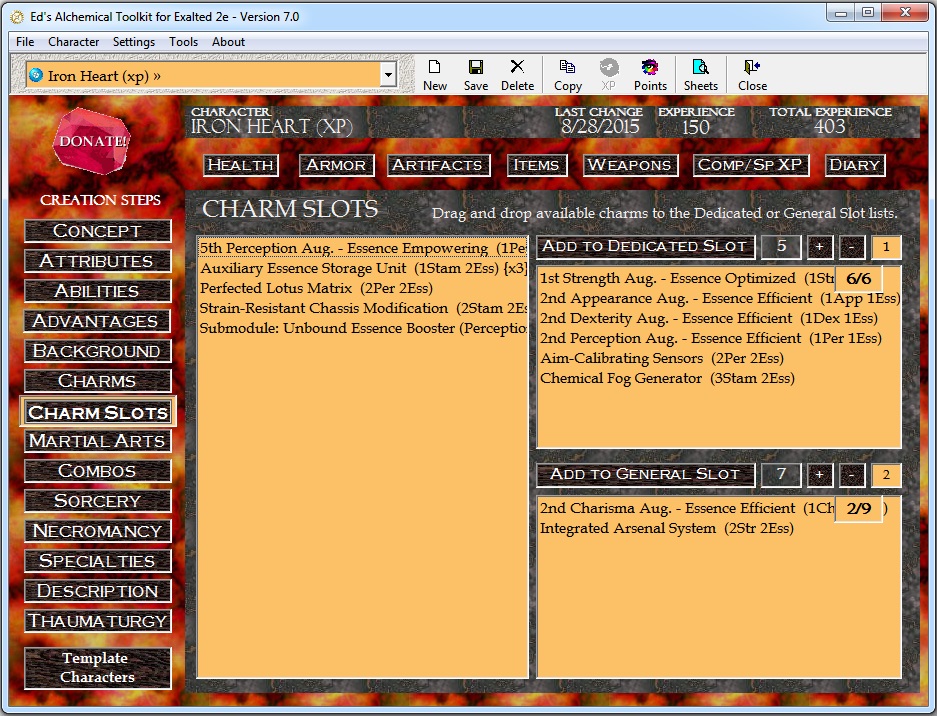Image resolution: width=937 pixels, height=716 pixels.
Task: Click the general slot value field showing 2
Action: coord(886,475)
